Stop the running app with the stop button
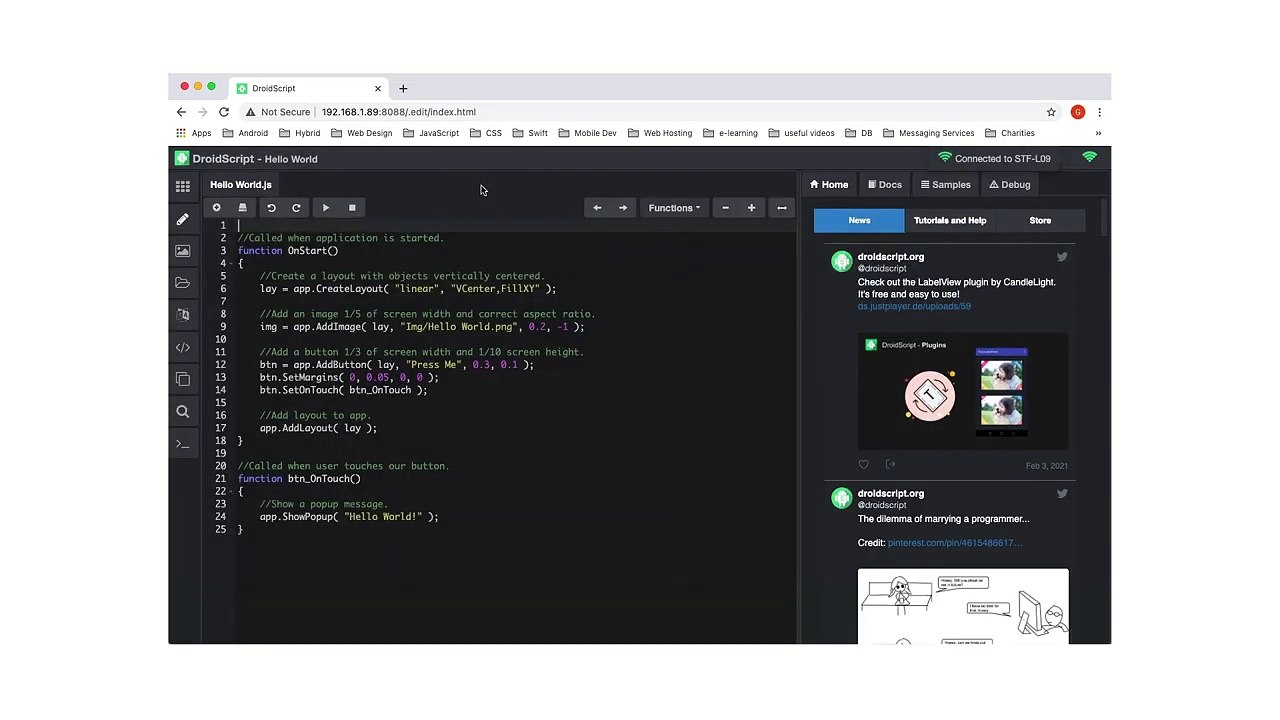 tap(352, 208)
